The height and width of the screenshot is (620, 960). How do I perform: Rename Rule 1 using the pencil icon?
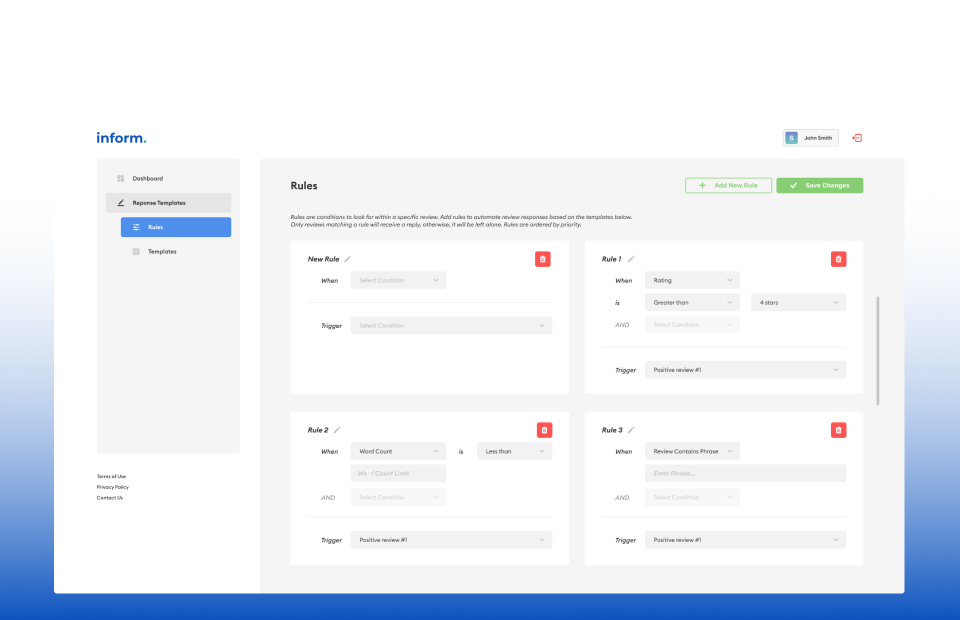tap(630, 258)
